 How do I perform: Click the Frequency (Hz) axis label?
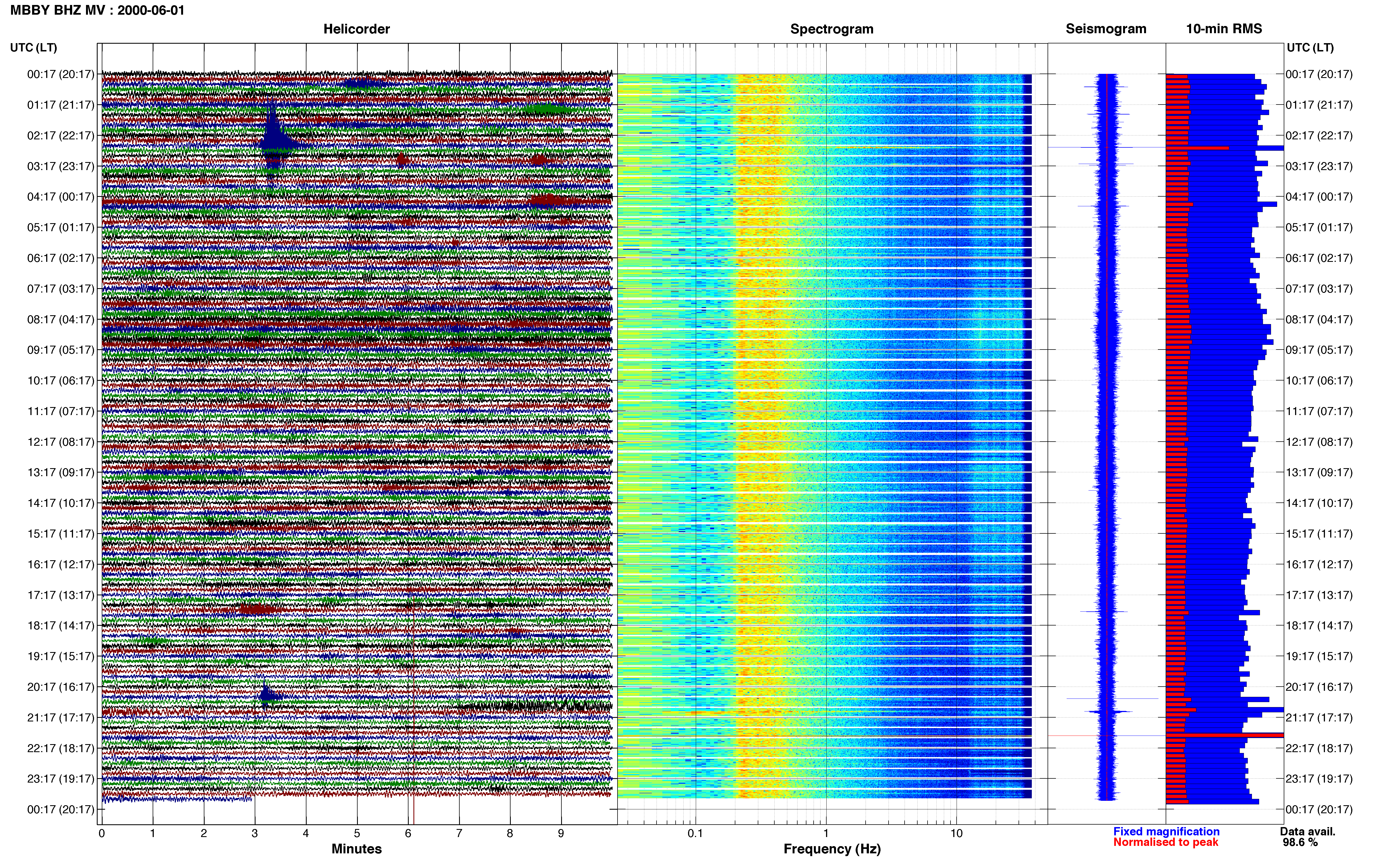click(832, 849)
